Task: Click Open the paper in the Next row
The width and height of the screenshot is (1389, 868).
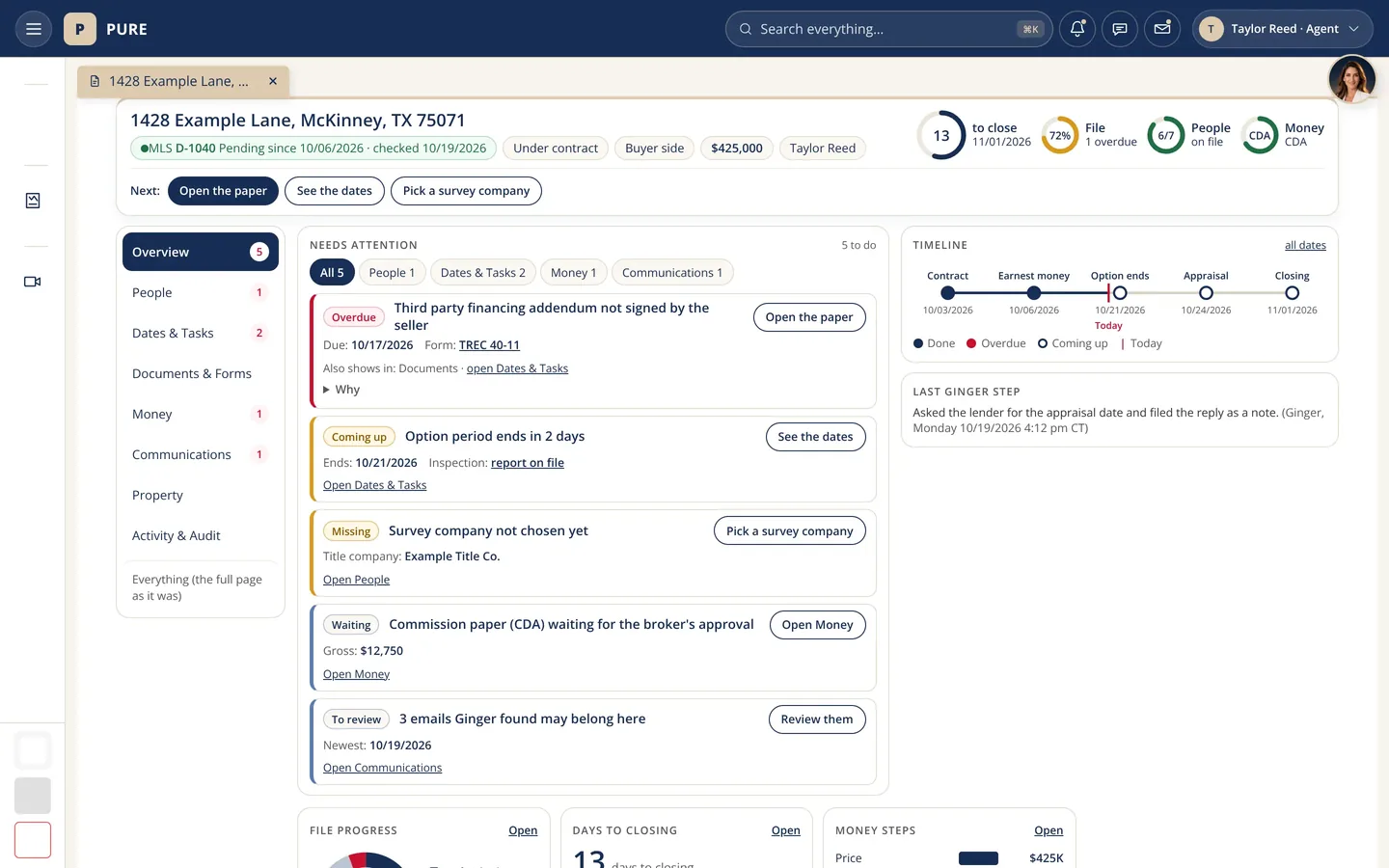Action: pyautogui.click(x=223, y=191)
